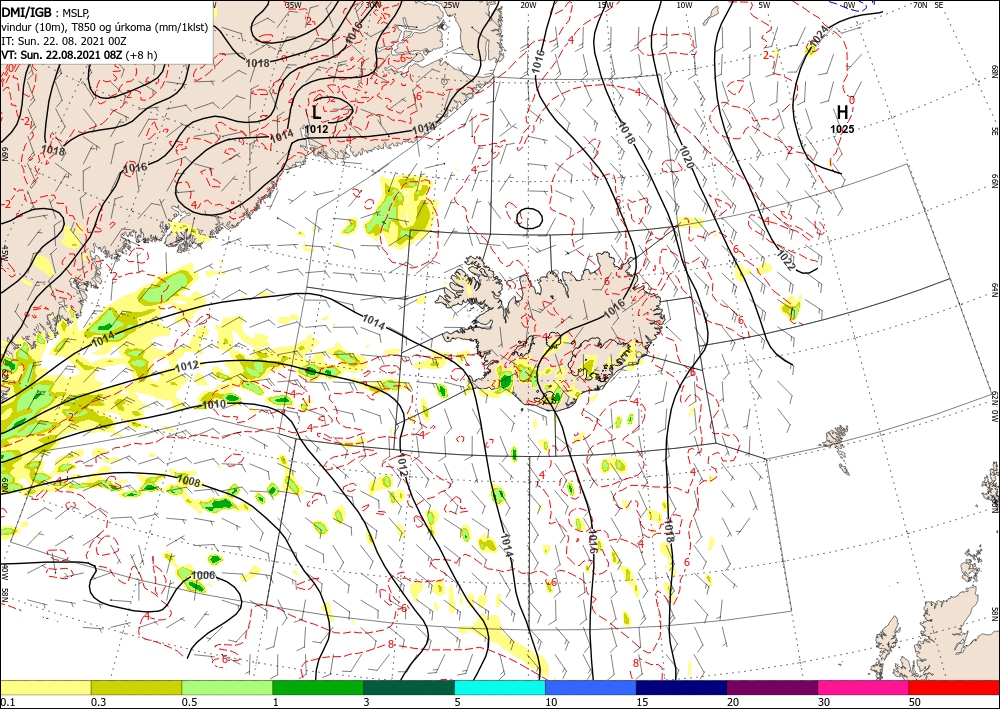Click the '15W' longitude label at top
1000x709 pixels.
[x=605, y=4]
